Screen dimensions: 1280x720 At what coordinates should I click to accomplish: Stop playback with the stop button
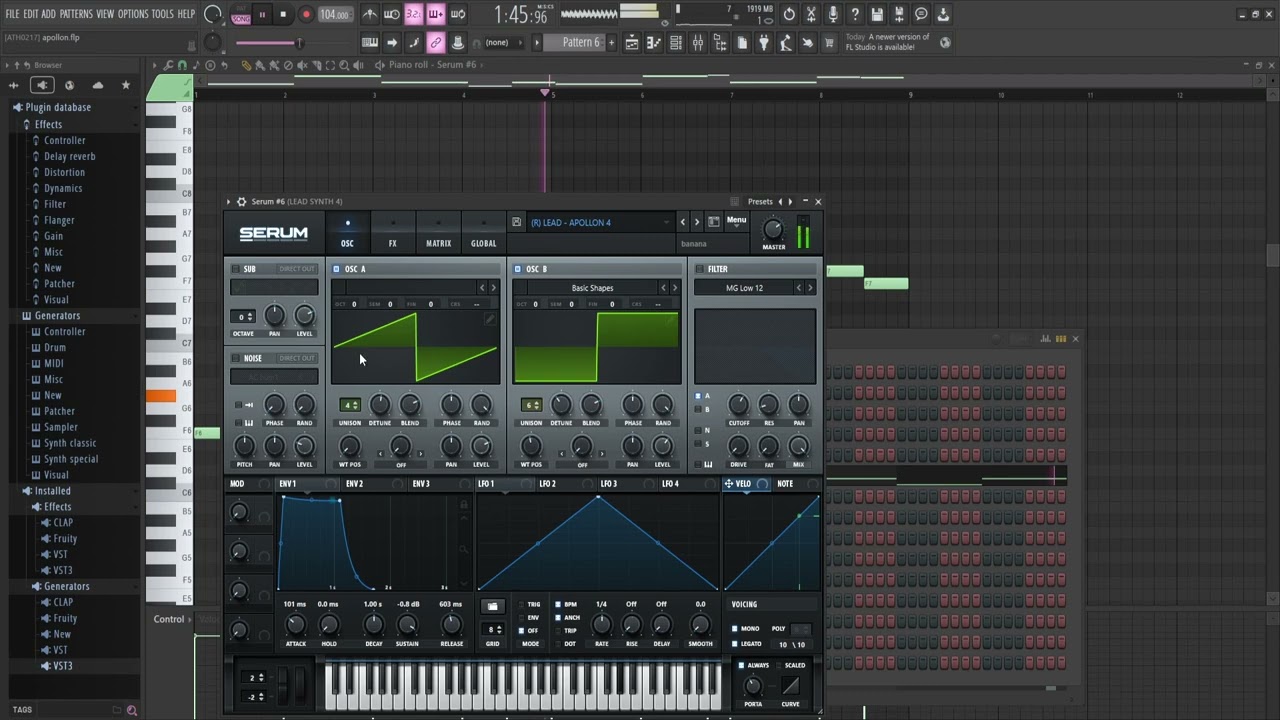click(x=283, y=14)
